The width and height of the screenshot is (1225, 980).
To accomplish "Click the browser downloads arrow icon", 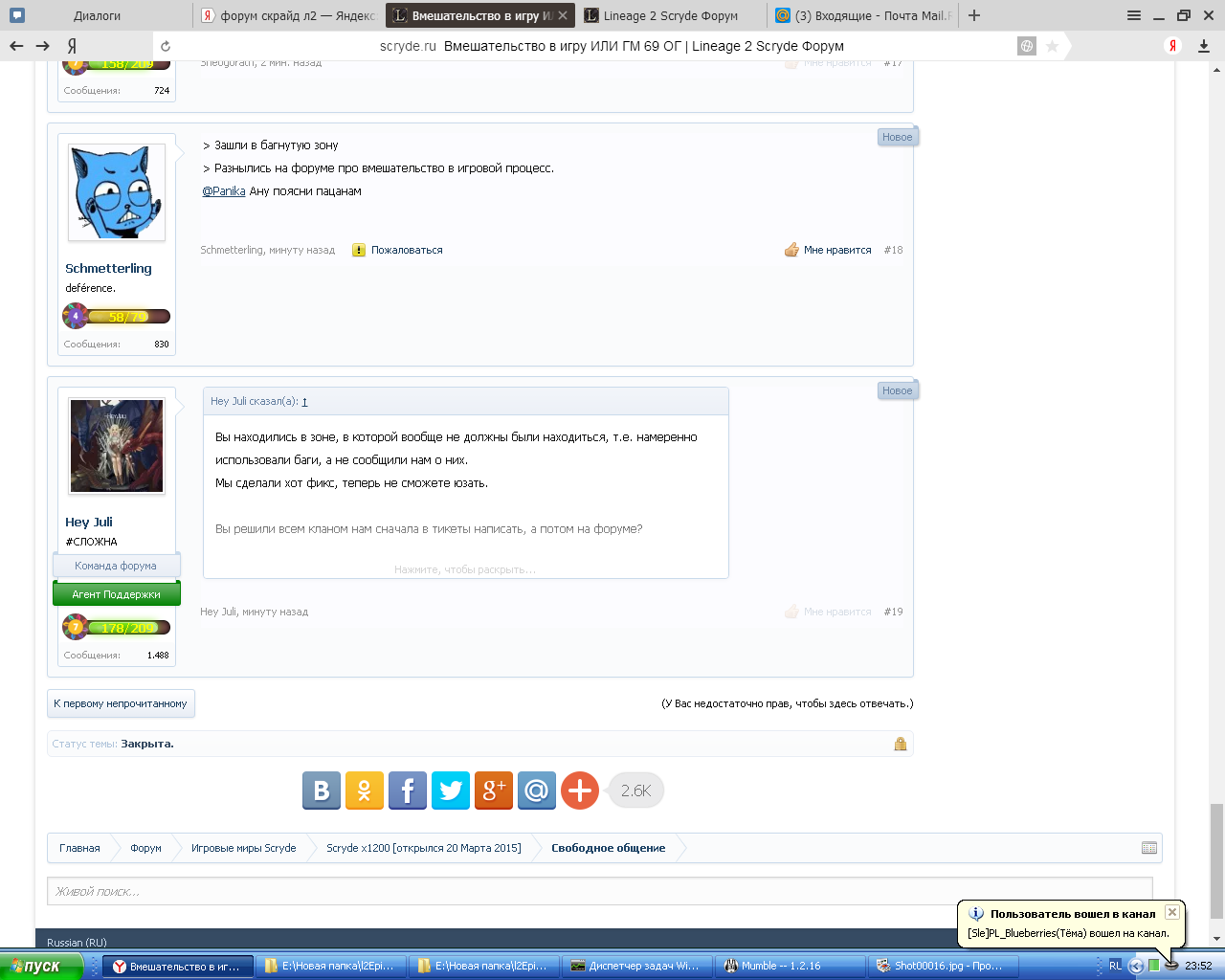I will pyautogui.click(x=1204, y=46).
